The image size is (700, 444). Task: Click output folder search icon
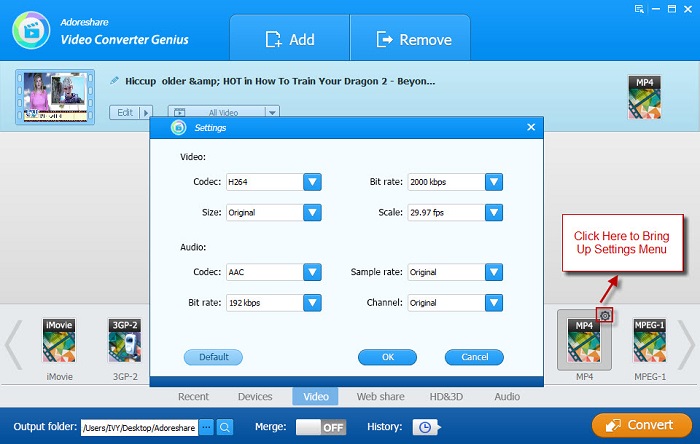pos(225,427)
